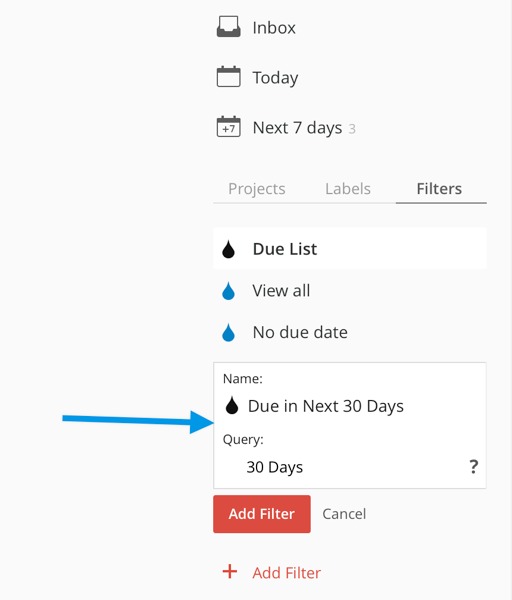This screenshot has height=600, width=512.
Task: Open the Due List filter
Action: [x=350, y=249]
